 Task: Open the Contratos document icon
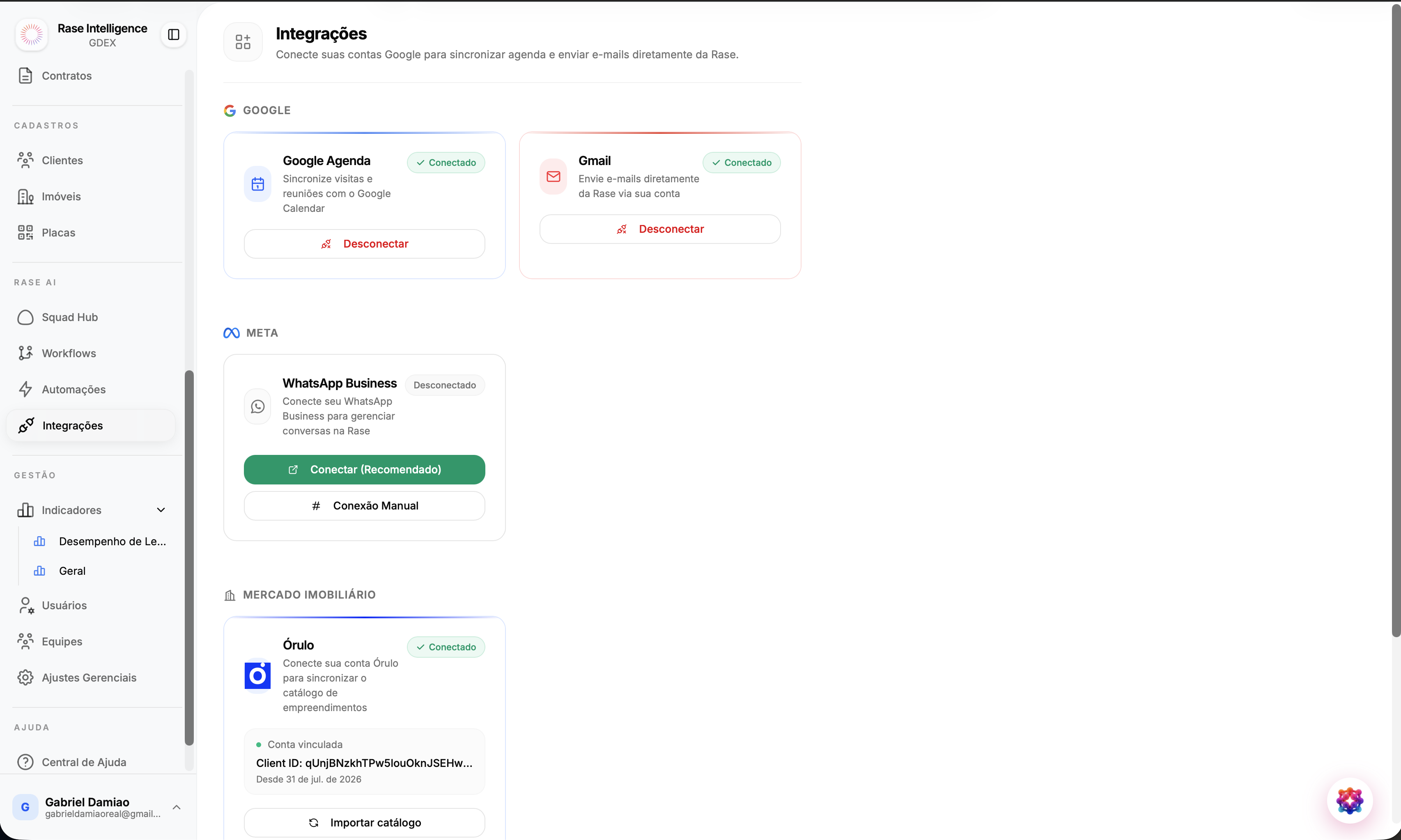[x=25, y=76]
